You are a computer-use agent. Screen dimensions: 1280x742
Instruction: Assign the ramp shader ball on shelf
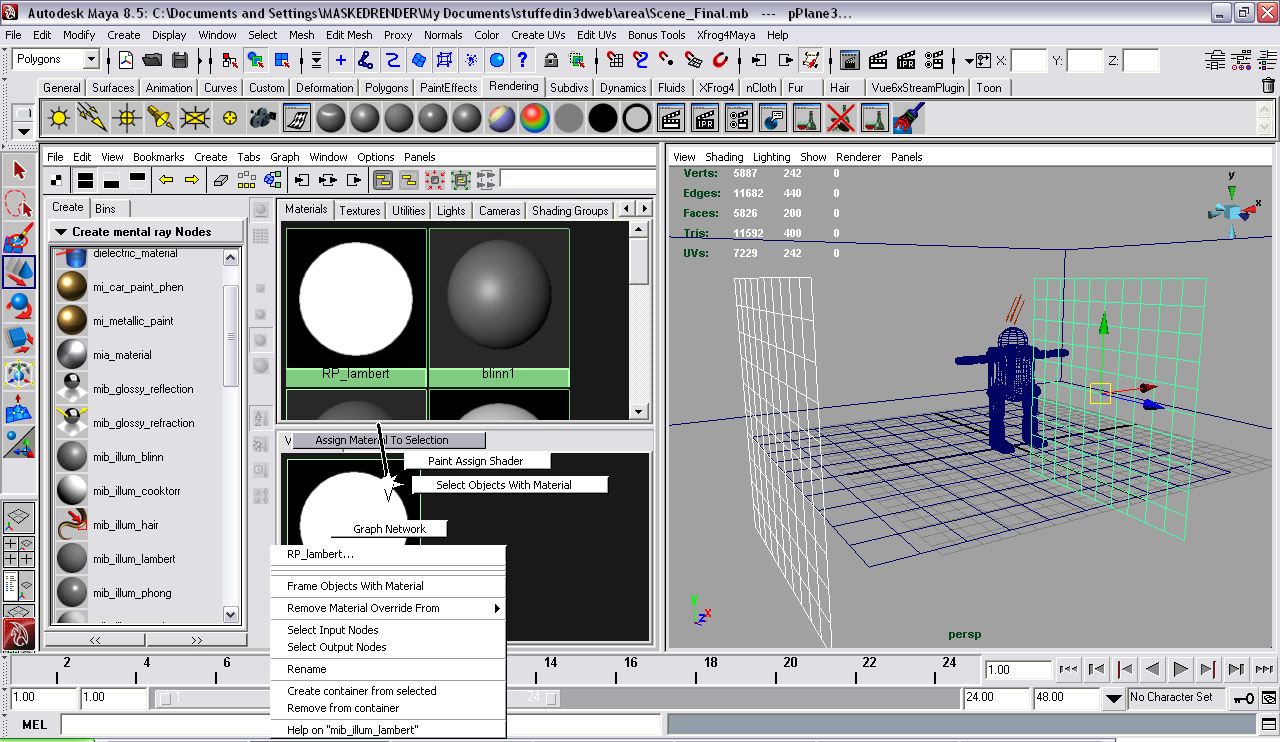[x=534, y=119]
